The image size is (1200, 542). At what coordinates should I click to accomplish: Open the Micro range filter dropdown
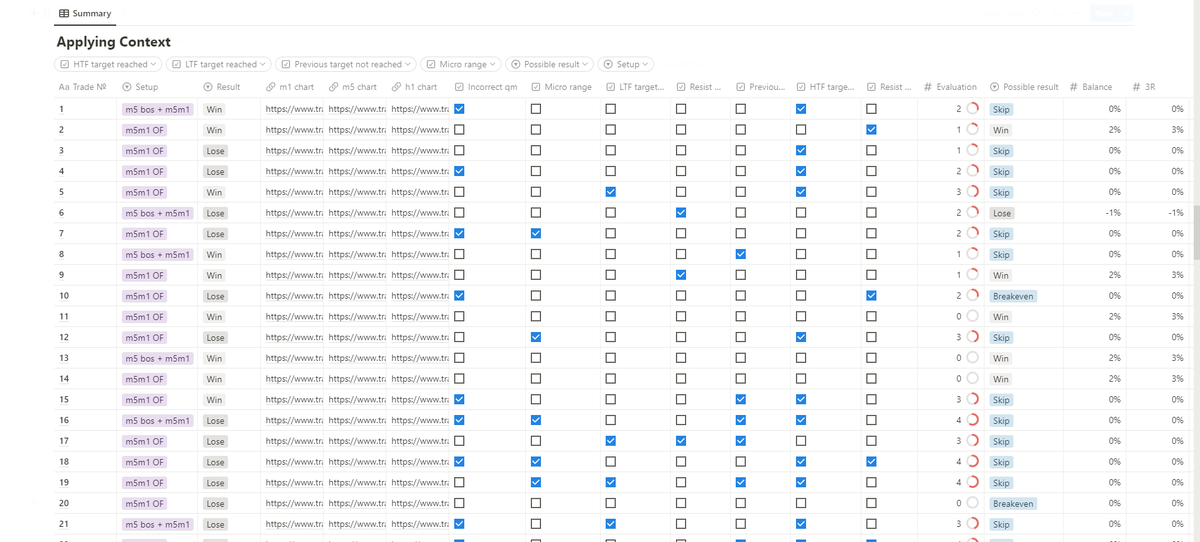coord(461,64)
